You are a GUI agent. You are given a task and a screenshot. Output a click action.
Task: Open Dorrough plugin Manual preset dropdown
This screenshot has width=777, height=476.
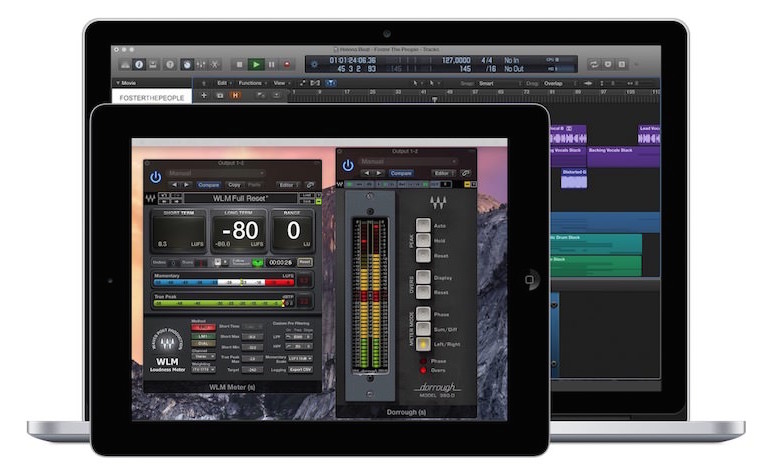(x=407, y=161)
